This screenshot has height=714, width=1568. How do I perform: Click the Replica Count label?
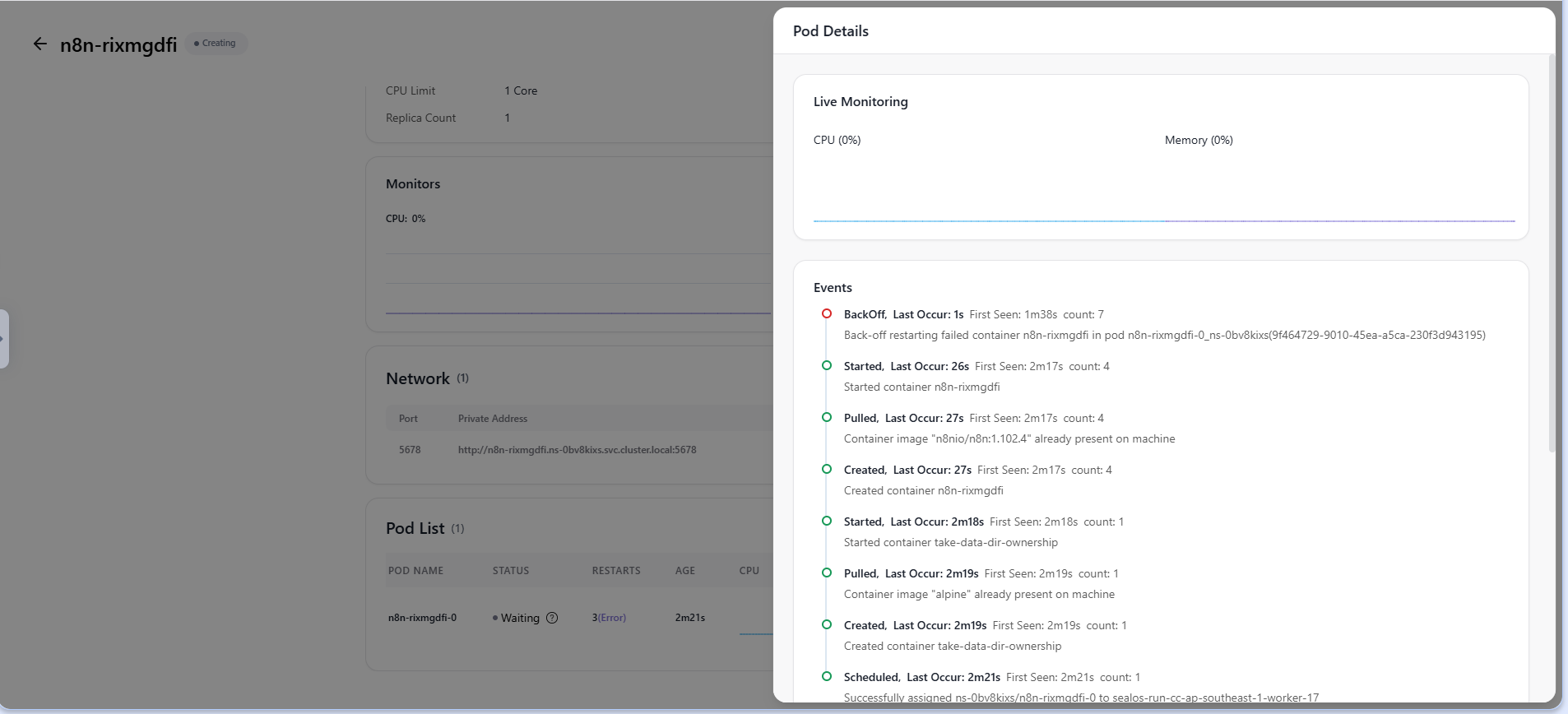coord(420,118)
